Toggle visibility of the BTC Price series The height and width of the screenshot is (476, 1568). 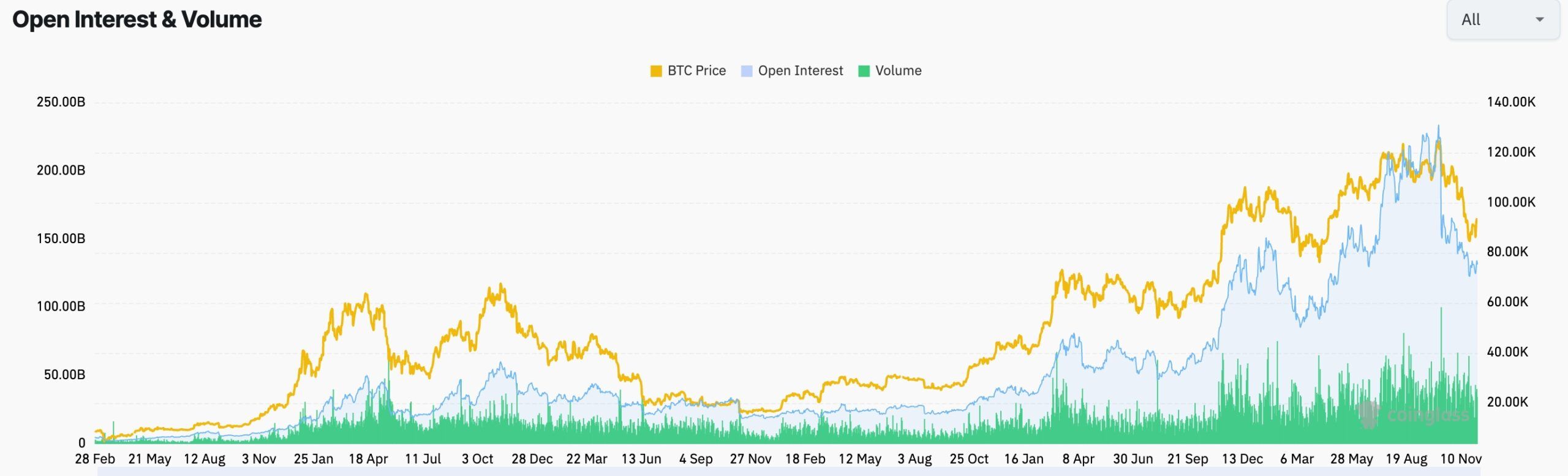pos(689,70)
